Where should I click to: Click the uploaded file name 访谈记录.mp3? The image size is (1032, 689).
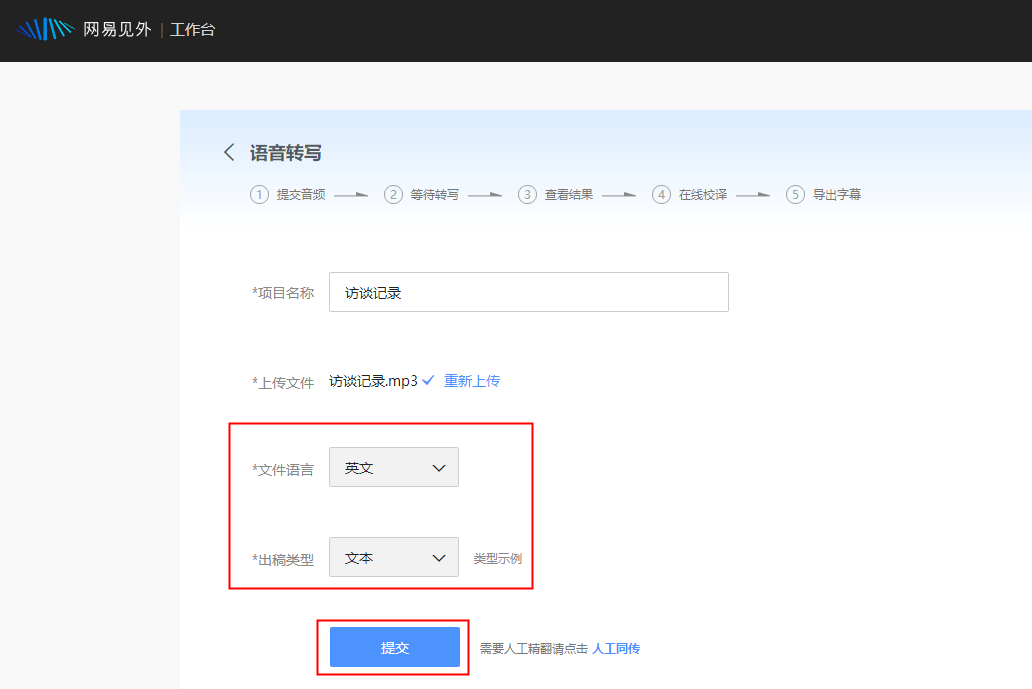[373, 381]
